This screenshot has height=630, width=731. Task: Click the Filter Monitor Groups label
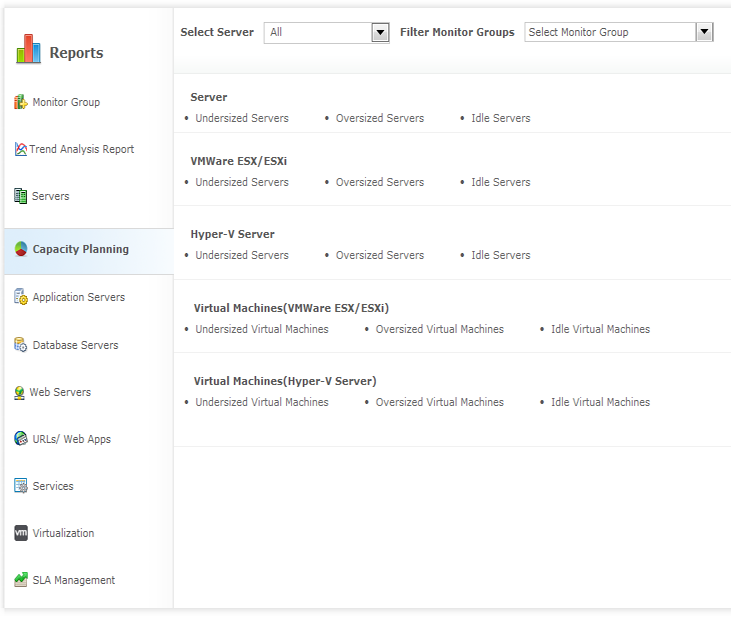pyautogui.click(x=457, y=32)
